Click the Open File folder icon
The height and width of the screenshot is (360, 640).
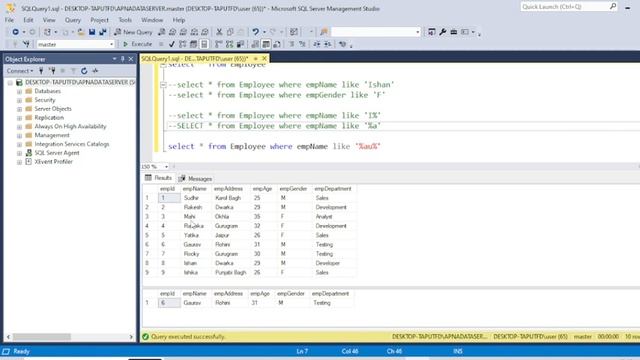81,32
